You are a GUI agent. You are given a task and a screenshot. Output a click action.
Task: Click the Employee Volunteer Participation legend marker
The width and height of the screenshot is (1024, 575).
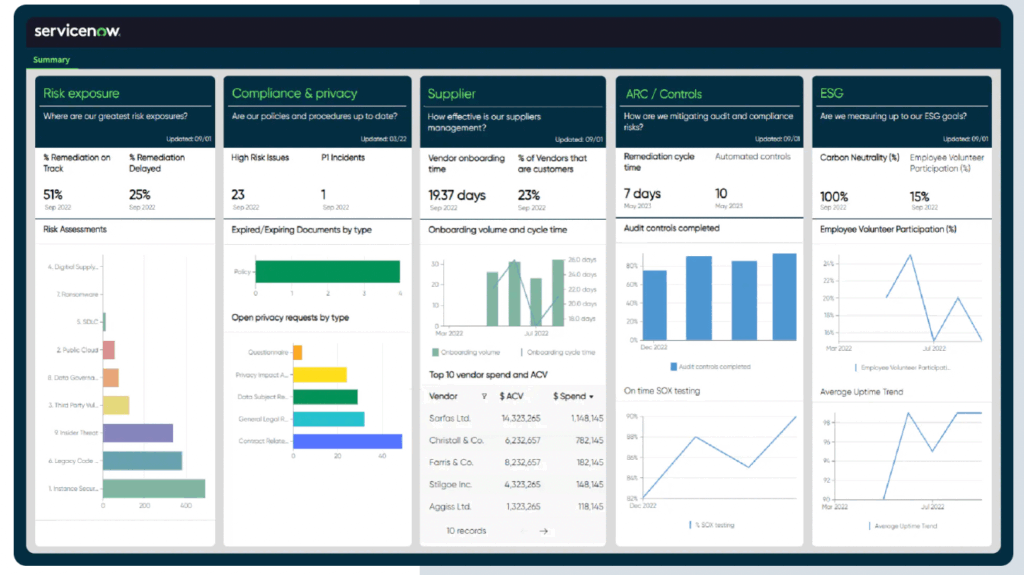pos(855,367)
